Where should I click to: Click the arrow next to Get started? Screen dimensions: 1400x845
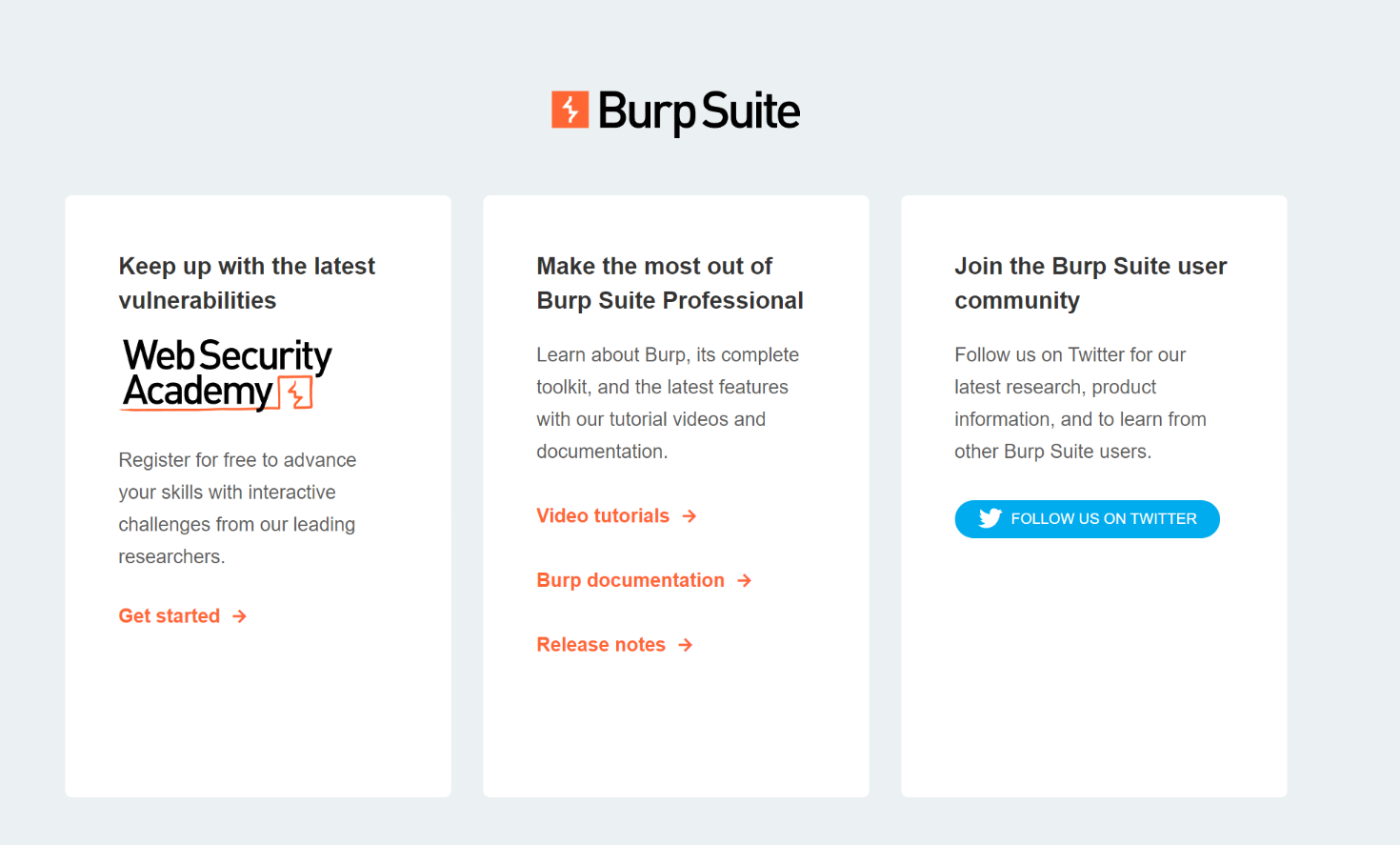pyautogui.click(x=240, y=616)
